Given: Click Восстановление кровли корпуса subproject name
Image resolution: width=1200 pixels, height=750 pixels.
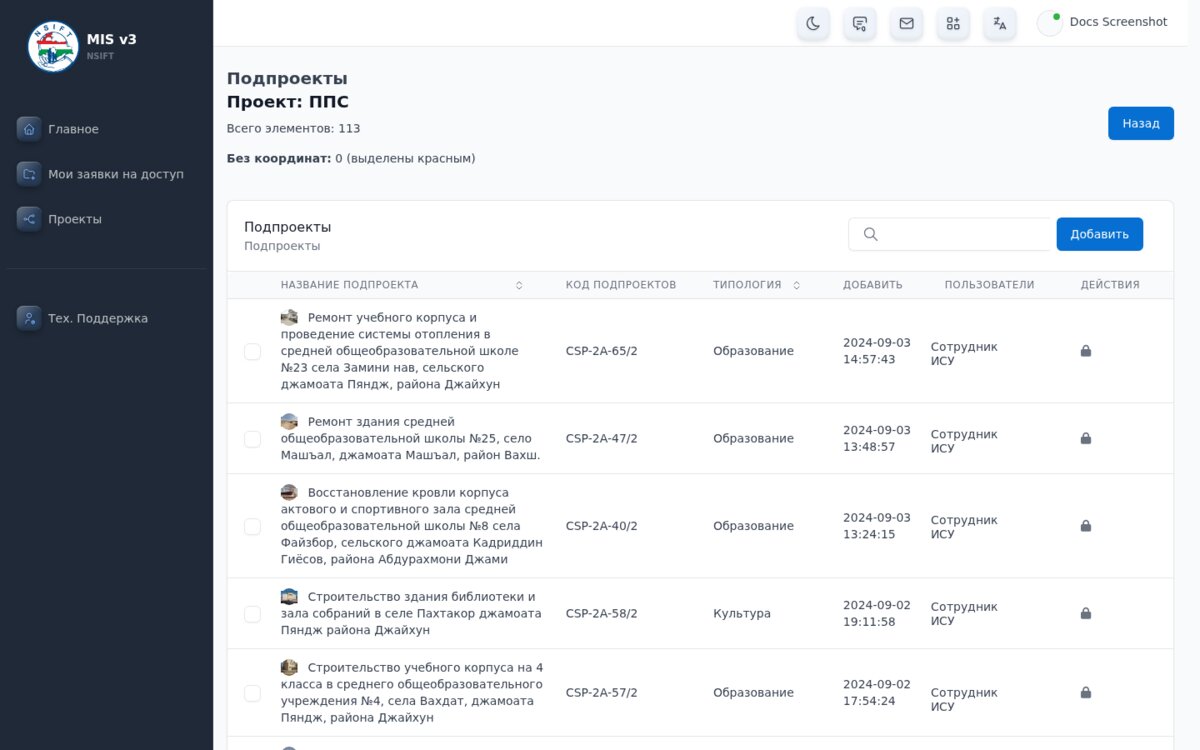Looking at the screenshot, I should point(412,526).
